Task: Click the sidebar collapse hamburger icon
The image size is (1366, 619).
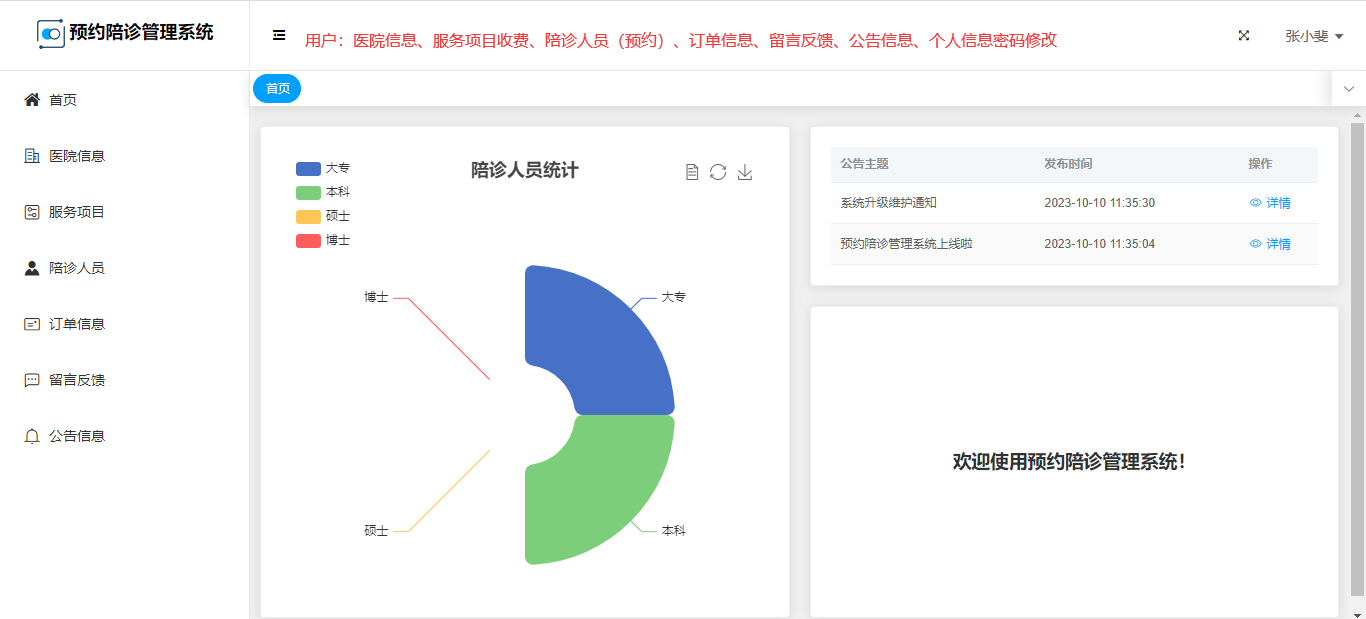Action: pyautogui.click(x=279, y=36)
